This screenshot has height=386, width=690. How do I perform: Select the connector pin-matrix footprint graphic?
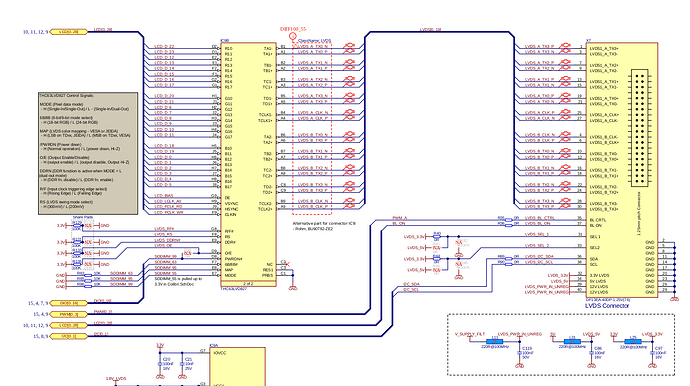pyautogui.click(x=639, y=128)
